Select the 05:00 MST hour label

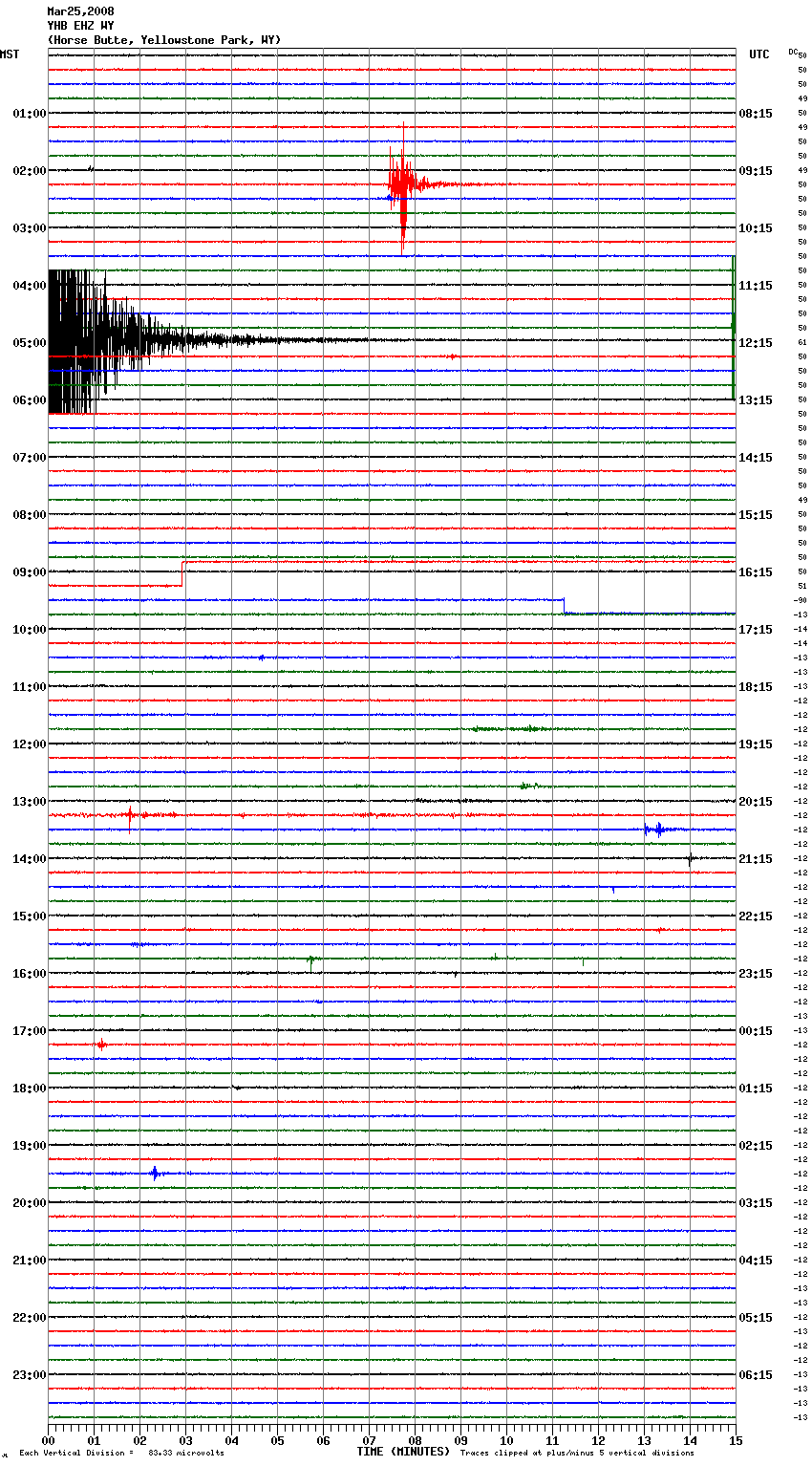tap(29, 343)
